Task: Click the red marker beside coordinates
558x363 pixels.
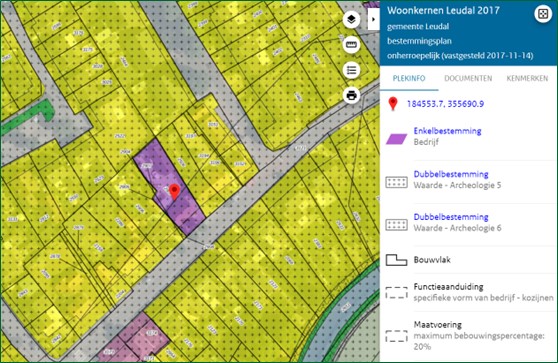Action: [393, 104]
